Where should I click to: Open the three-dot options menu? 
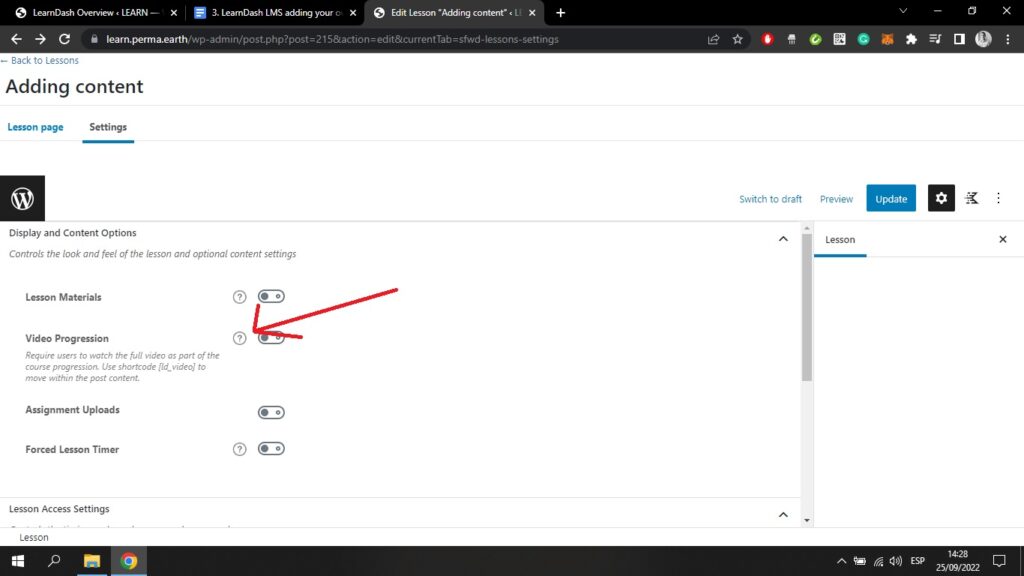[998, 198]
